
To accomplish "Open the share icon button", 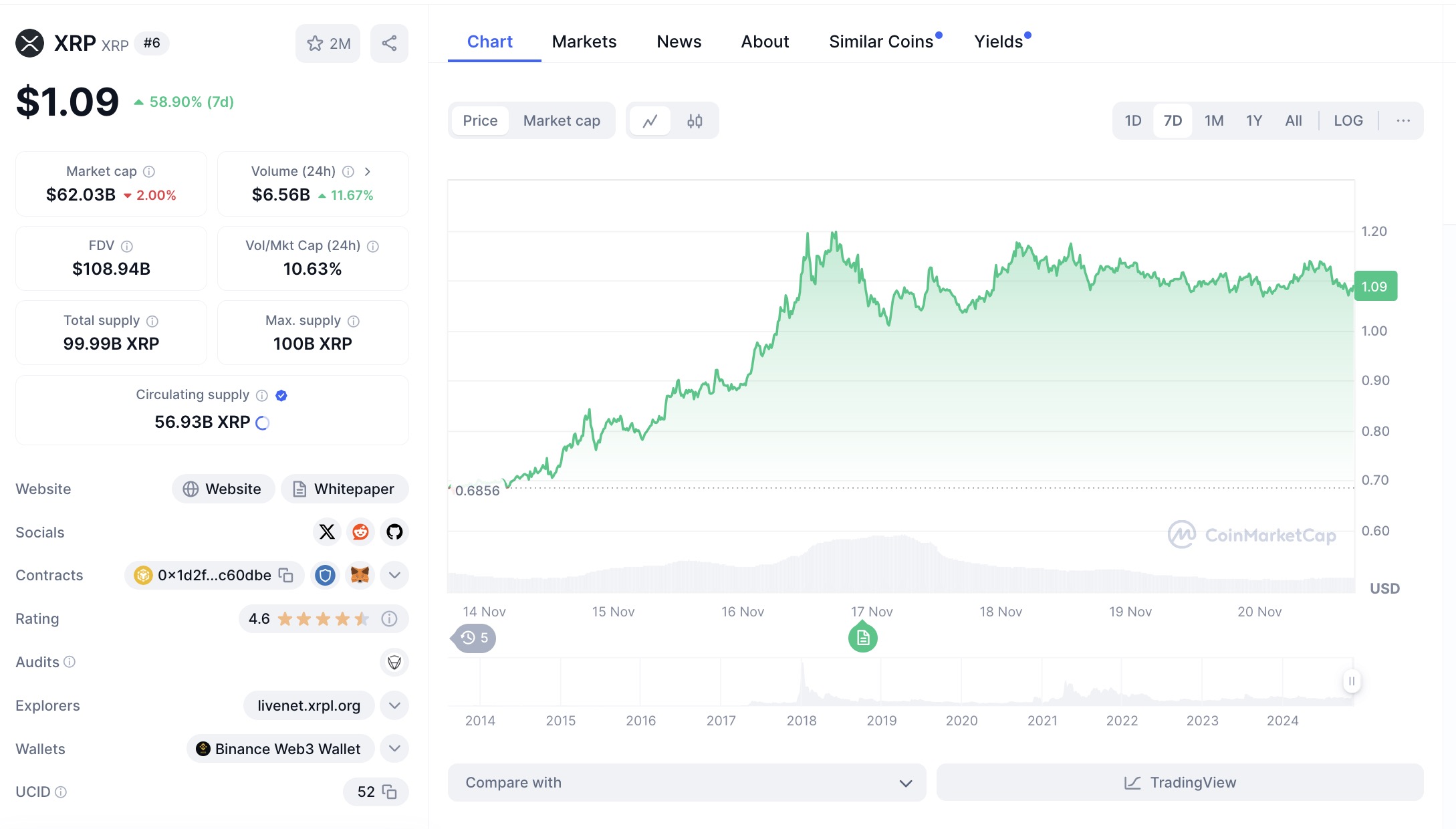I will point(389,43).
